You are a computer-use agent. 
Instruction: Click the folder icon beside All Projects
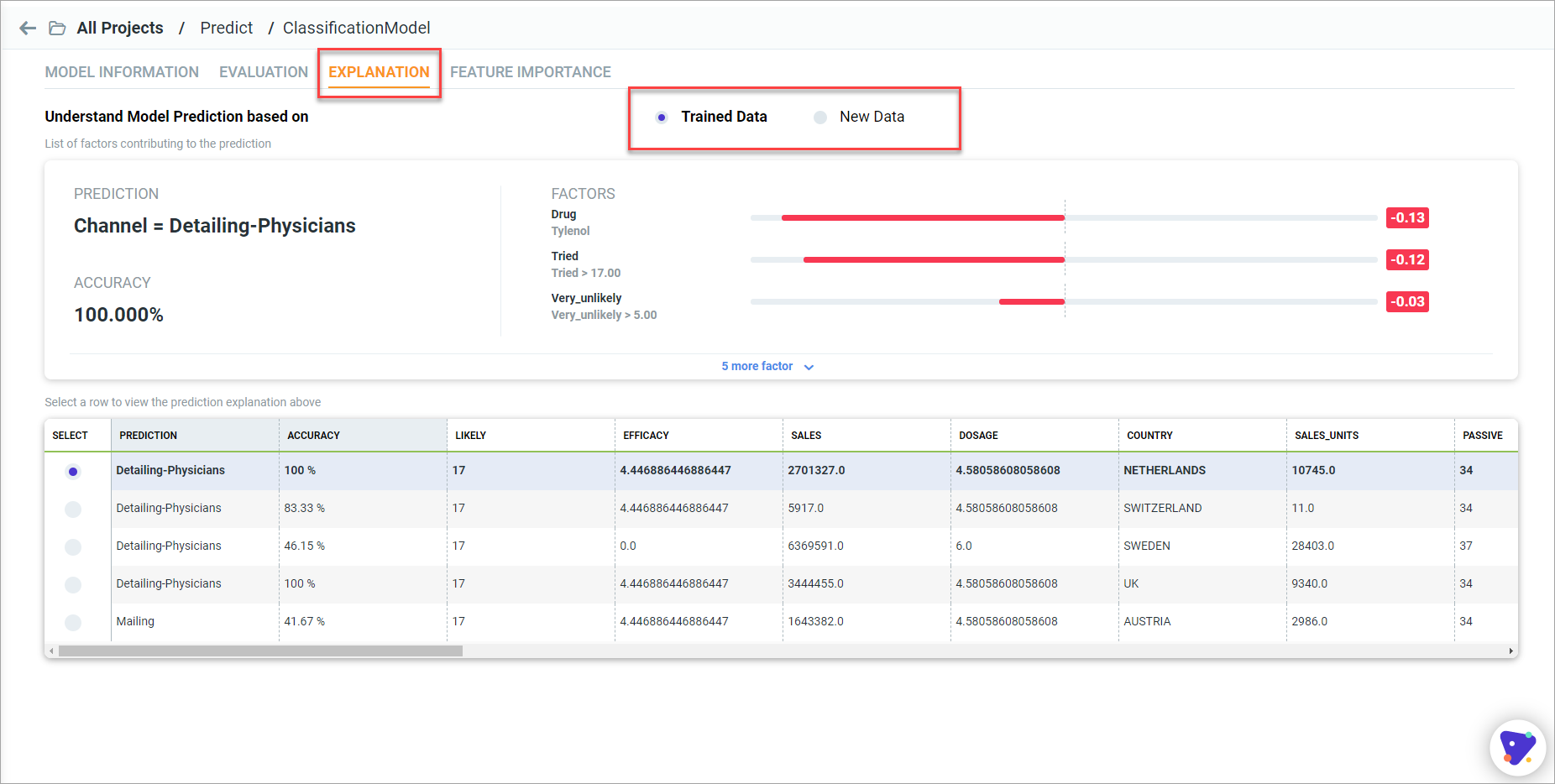[x=57, y=29]
